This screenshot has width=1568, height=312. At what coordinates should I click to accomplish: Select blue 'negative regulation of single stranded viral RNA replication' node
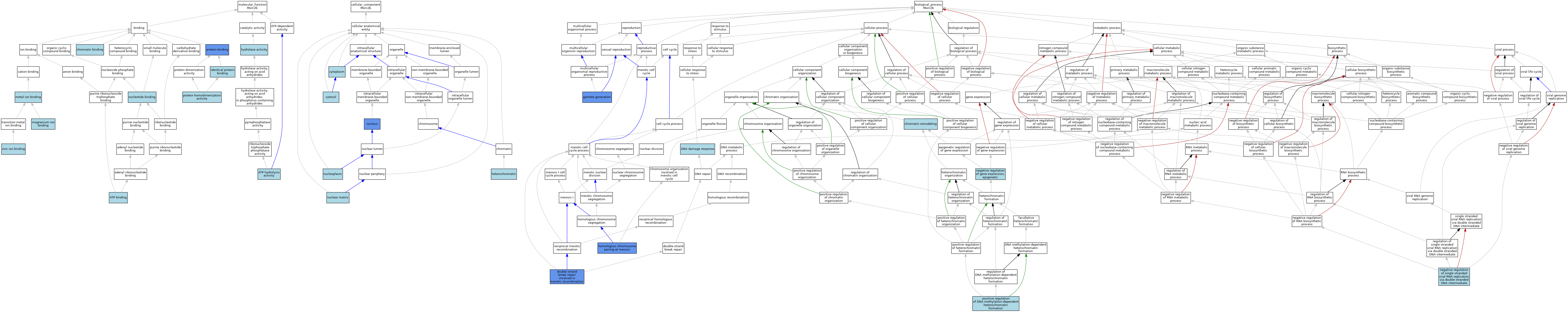click(x=1454, y=277)
